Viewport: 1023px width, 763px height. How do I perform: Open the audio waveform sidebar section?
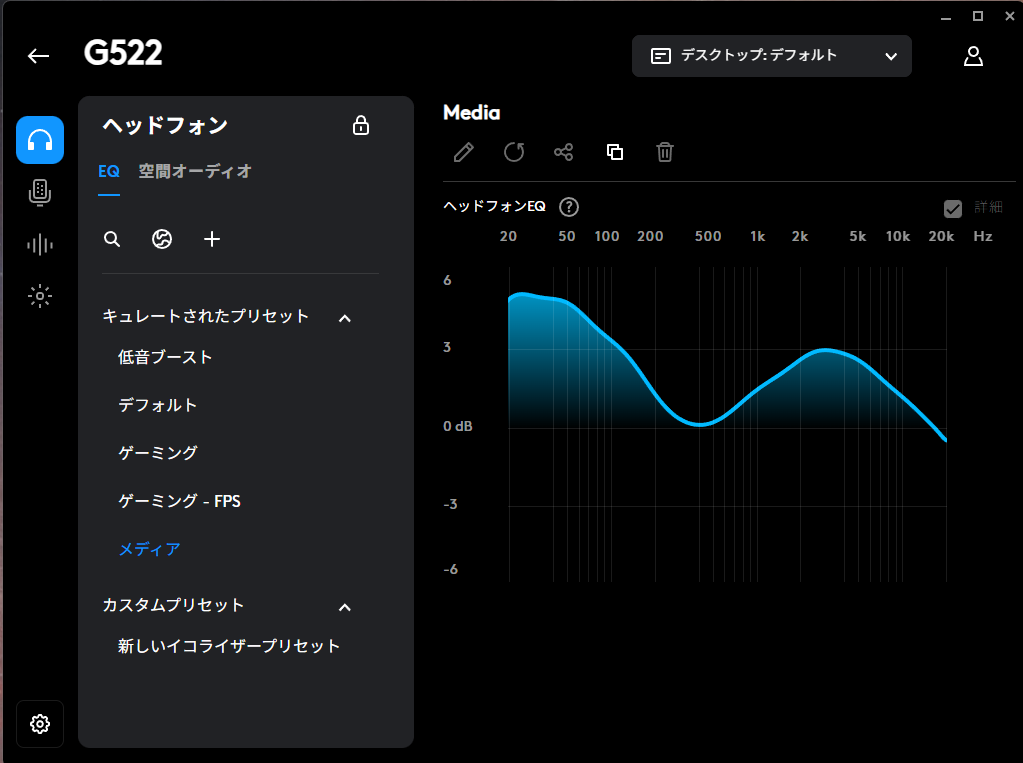coord(40,244)
